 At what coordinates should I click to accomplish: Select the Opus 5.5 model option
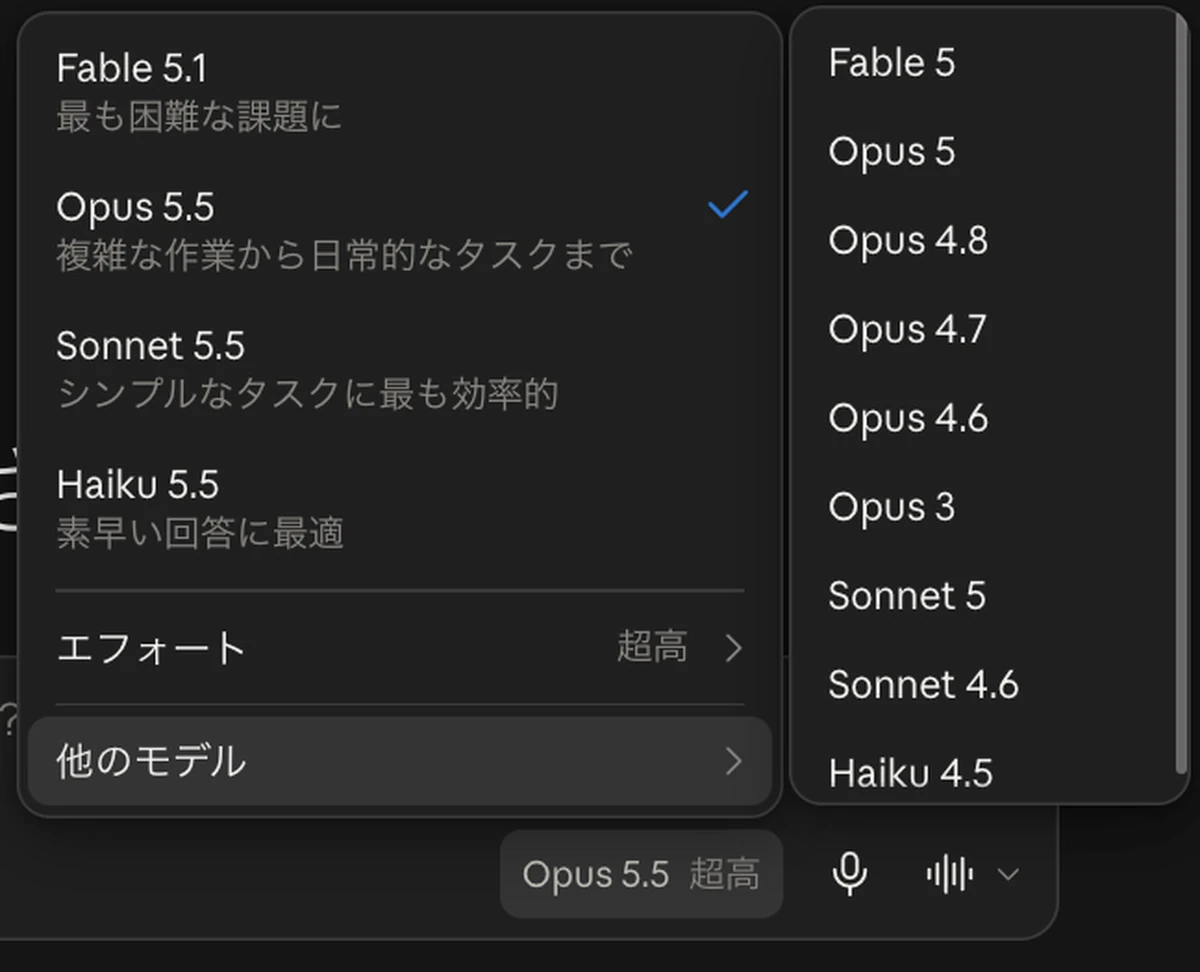tap(400, 230)
